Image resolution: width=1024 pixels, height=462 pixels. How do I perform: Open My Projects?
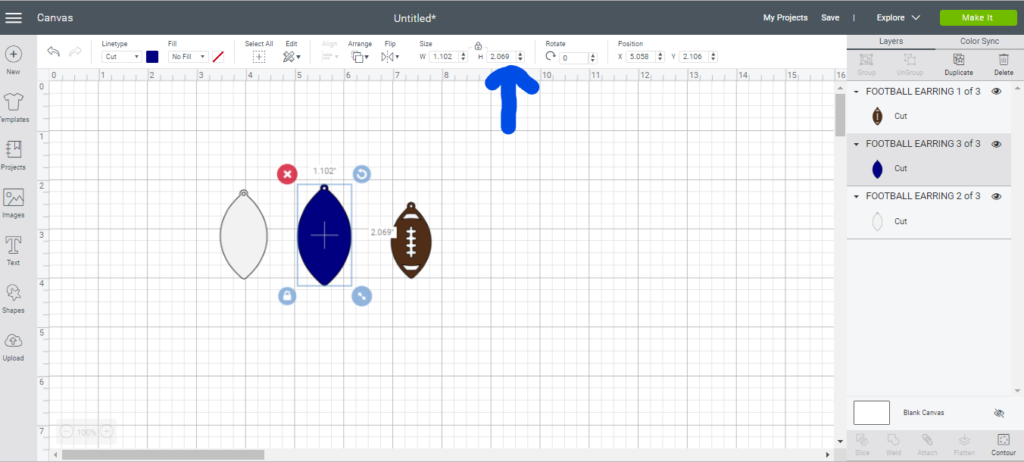click(x=785, y=18)
